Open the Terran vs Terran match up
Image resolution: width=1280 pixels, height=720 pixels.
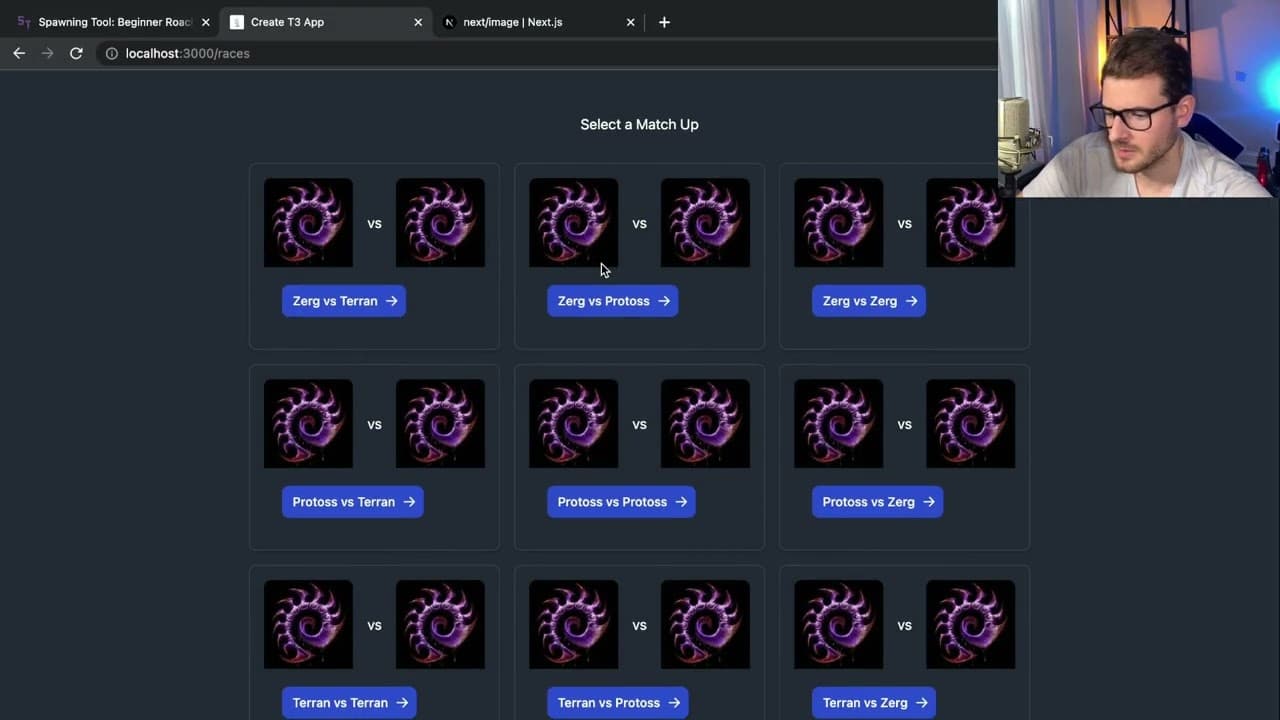tap(349, 703)
